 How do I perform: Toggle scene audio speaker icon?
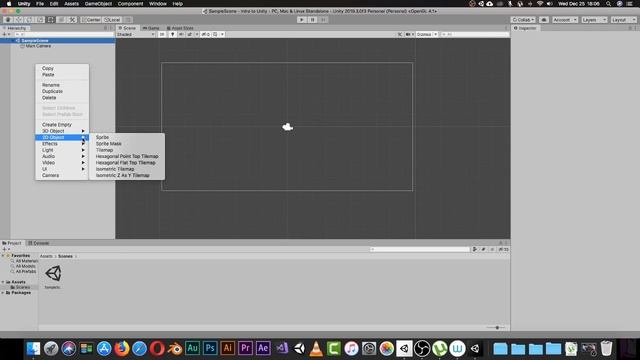(181, 34)
